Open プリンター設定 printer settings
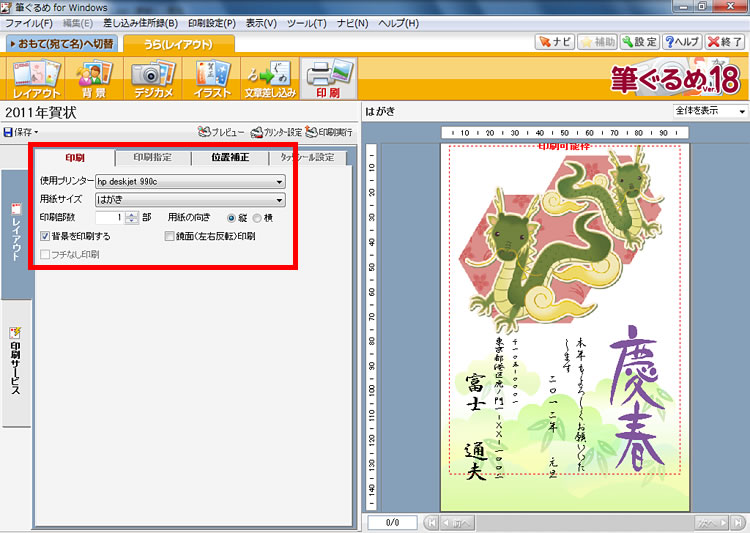 [276, 132]
